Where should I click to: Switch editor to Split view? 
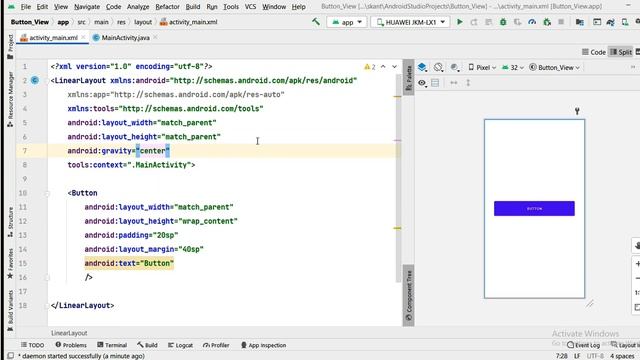pyautogui.click(x=621, y=52)
